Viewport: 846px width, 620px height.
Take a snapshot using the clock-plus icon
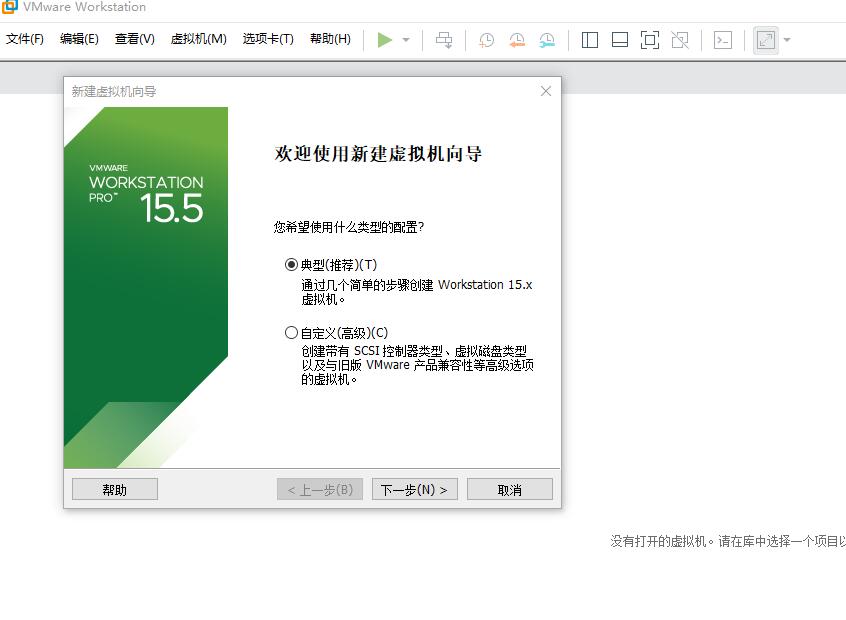486,40
